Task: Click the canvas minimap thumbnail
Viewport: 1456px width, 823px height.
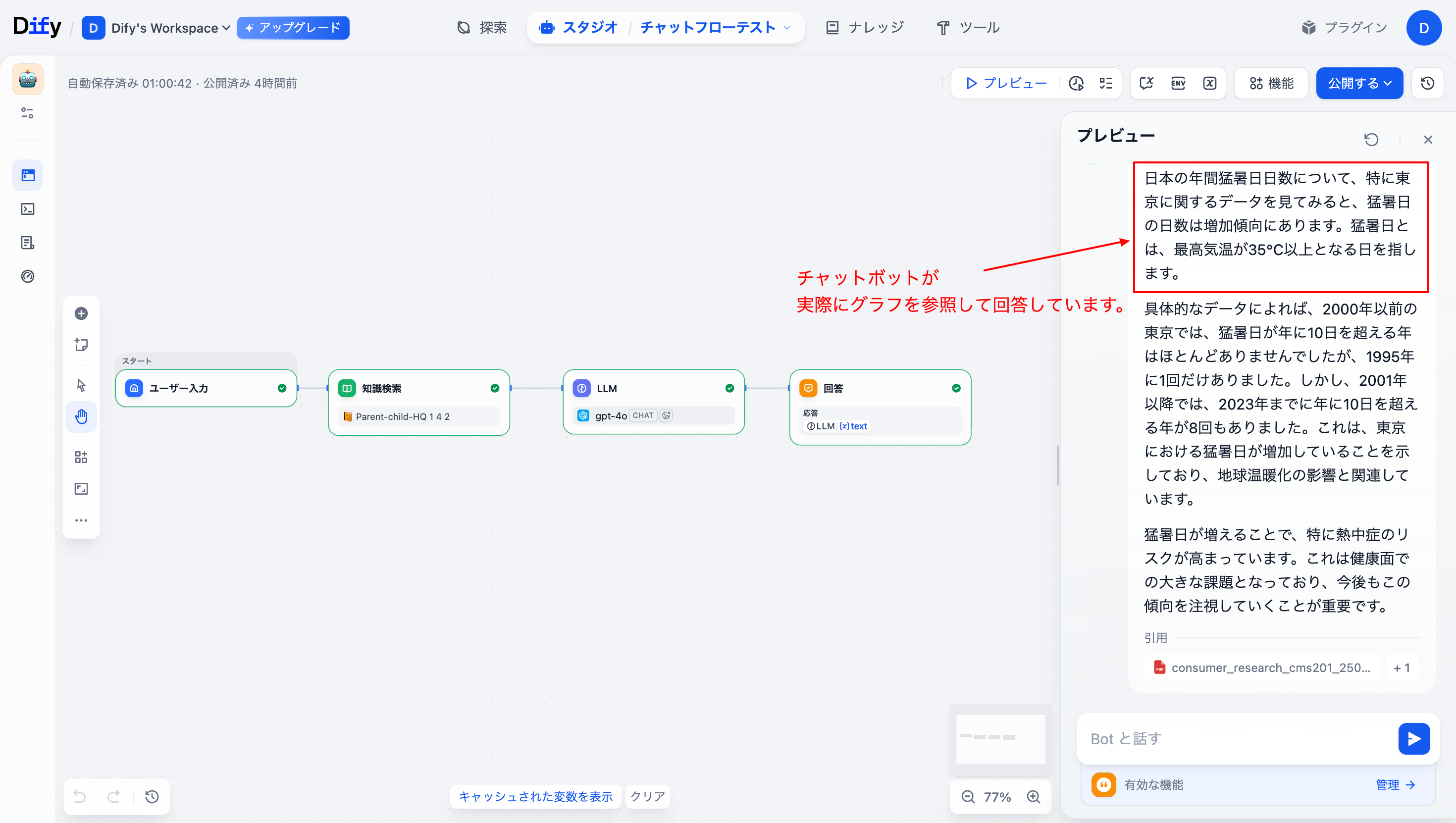Action: click(x=1000, y=738)
